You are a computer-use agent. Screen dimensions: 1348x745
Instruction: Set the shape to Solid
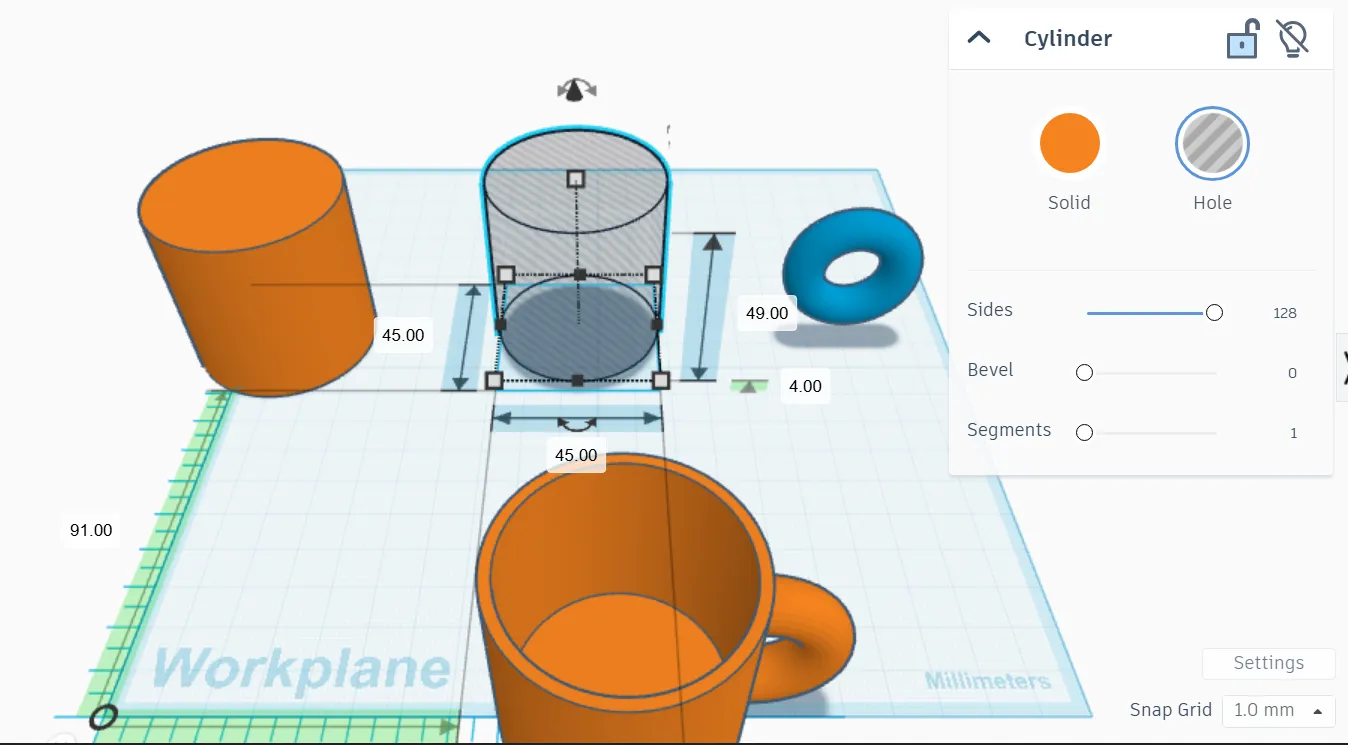1069,143
